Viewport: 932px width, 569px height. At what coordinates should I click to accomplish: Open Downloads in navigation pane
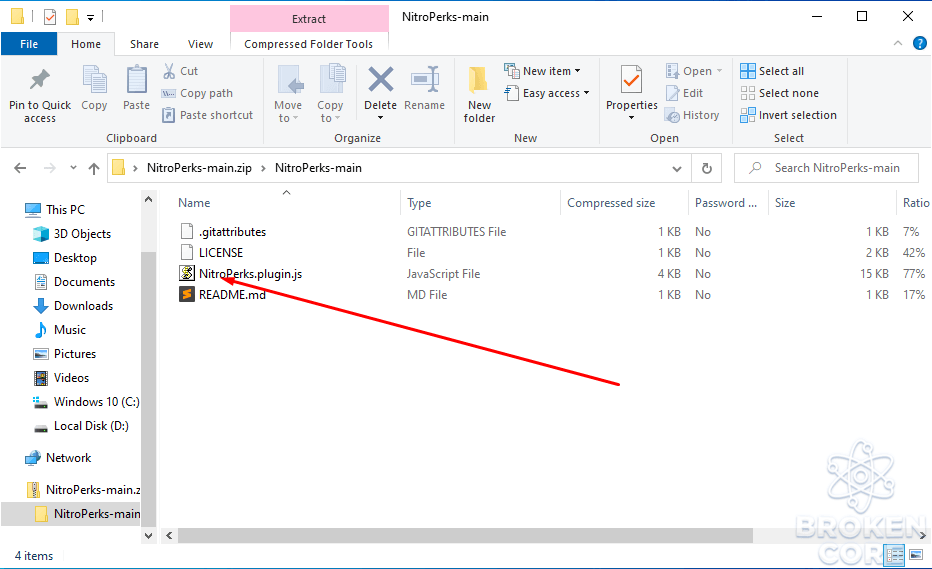point(83,306)
